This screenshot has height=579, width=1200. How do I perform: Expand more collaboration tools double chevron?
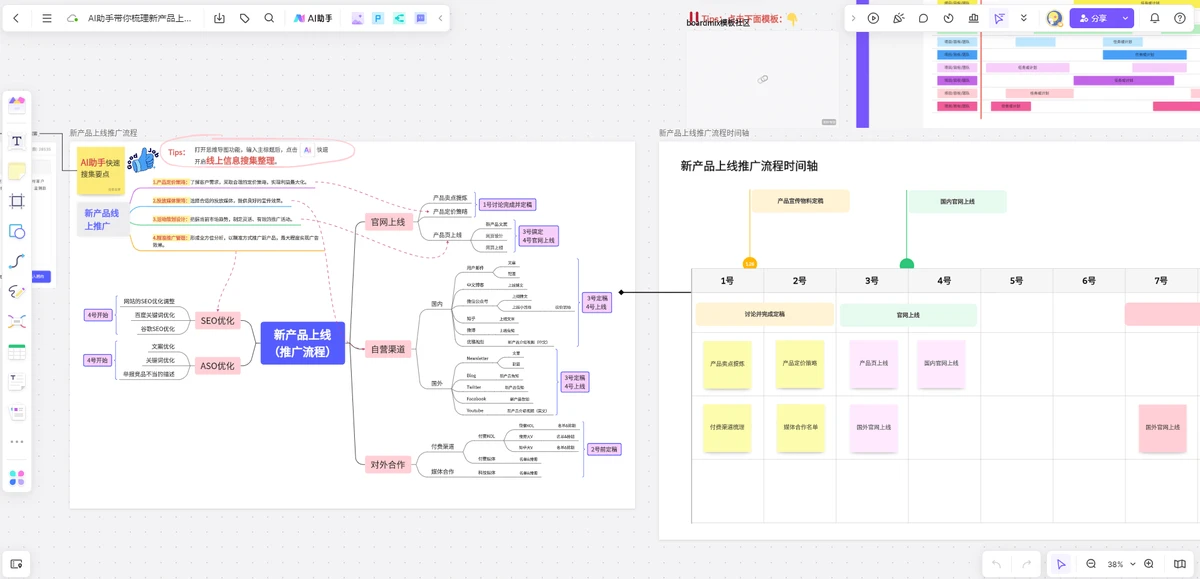tap(1023, 18)
